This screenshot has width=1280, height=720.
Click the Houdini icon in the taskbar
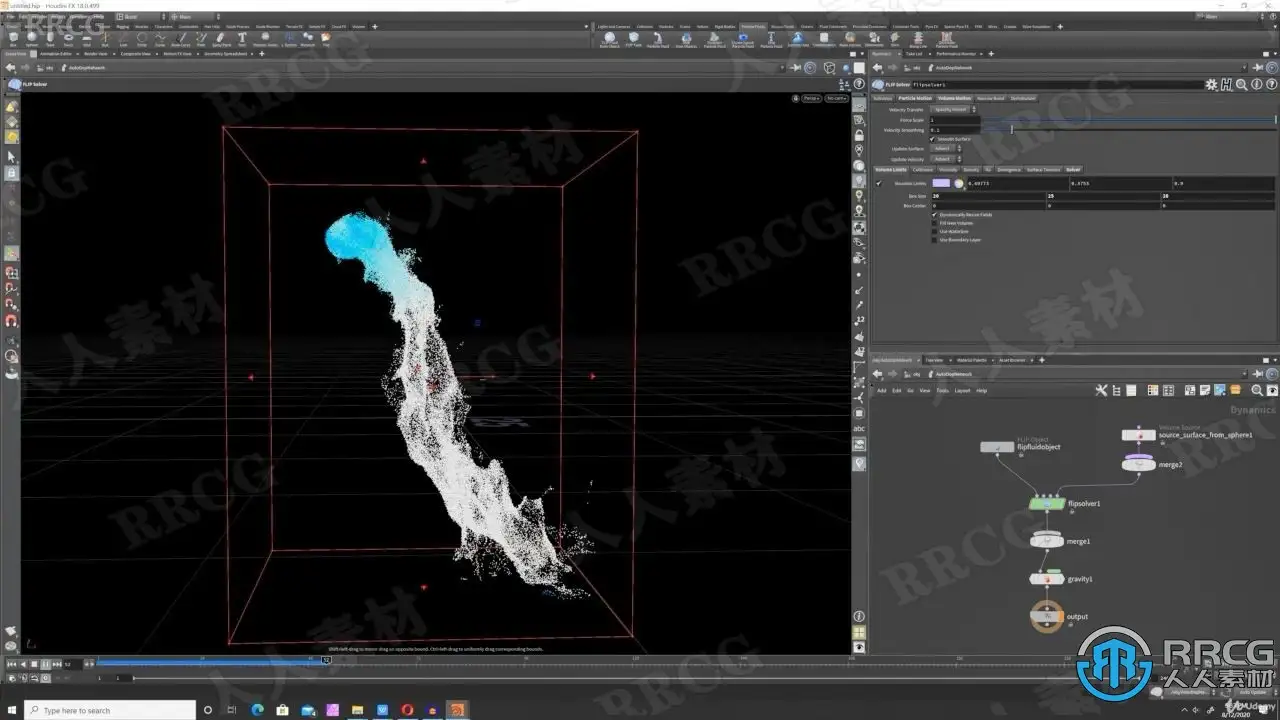(x=457, y=710)
